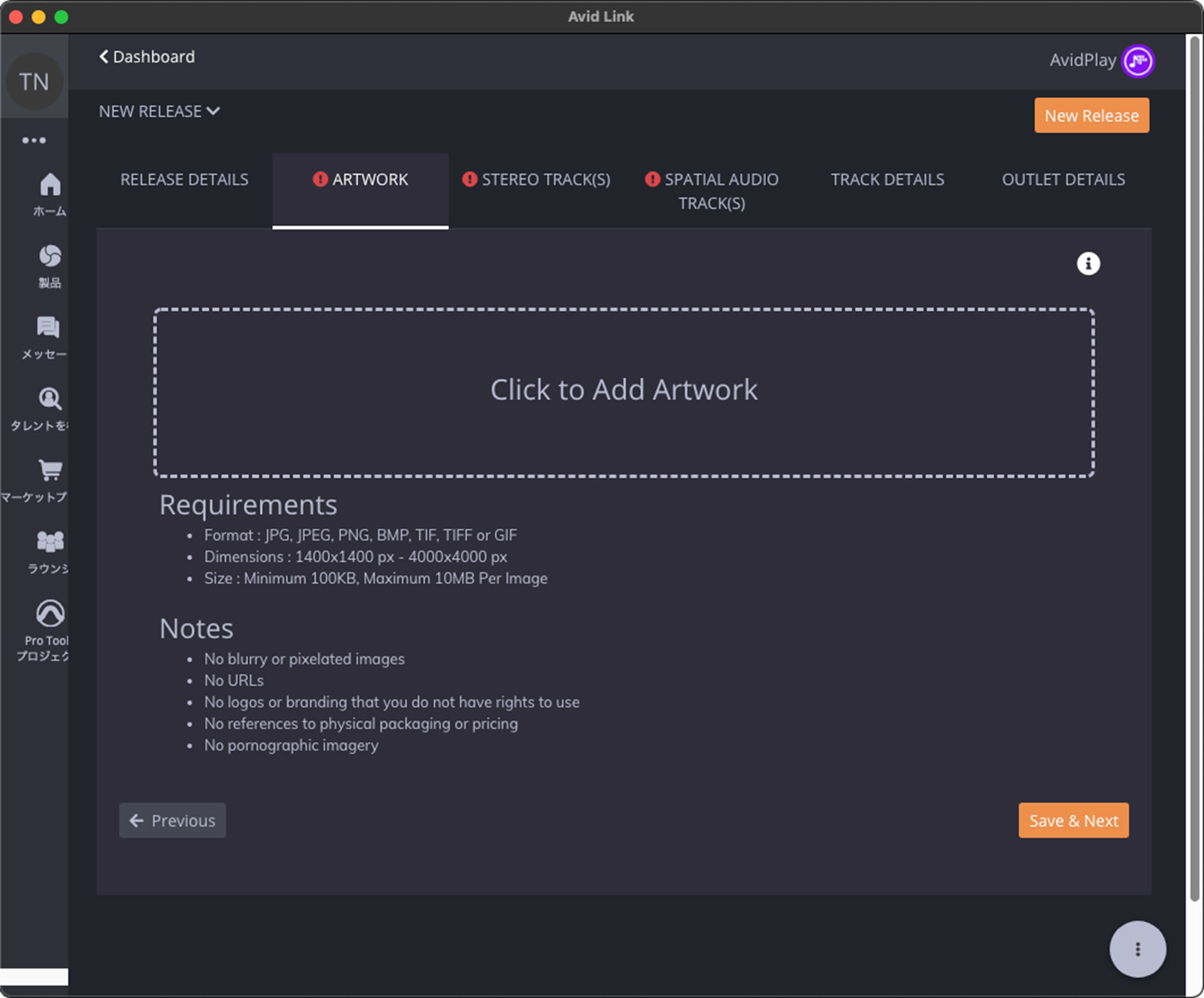Expand the NEW RELEASE dropdown
Viewport: 1204px width, 998px height.
[x=159, y=112]
